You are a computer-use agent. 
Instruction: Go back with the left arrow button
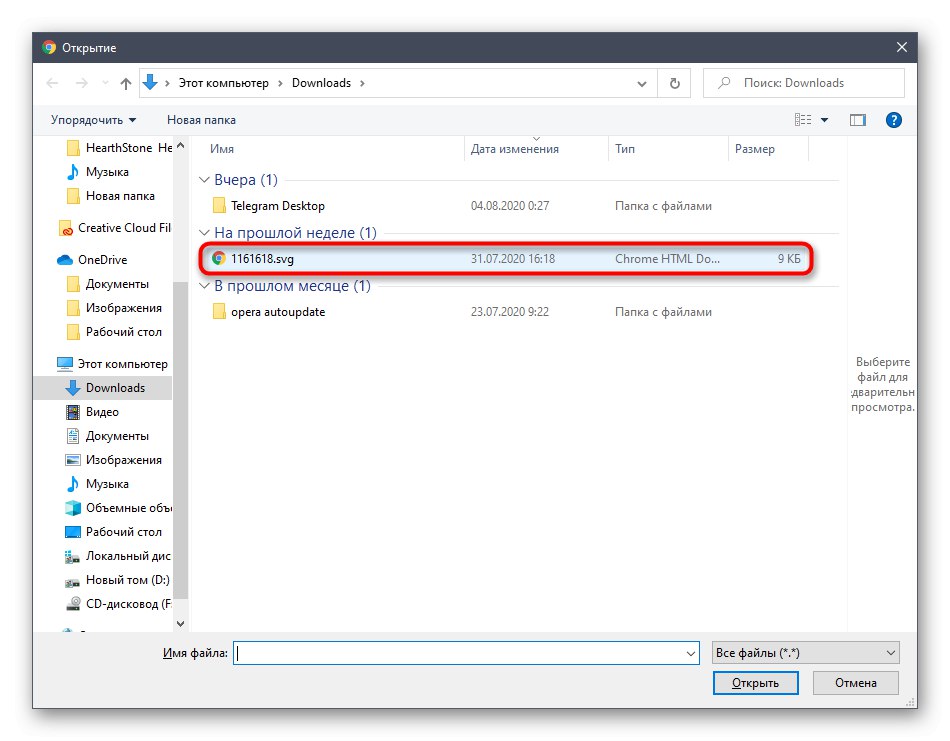(x=53, y=83)
